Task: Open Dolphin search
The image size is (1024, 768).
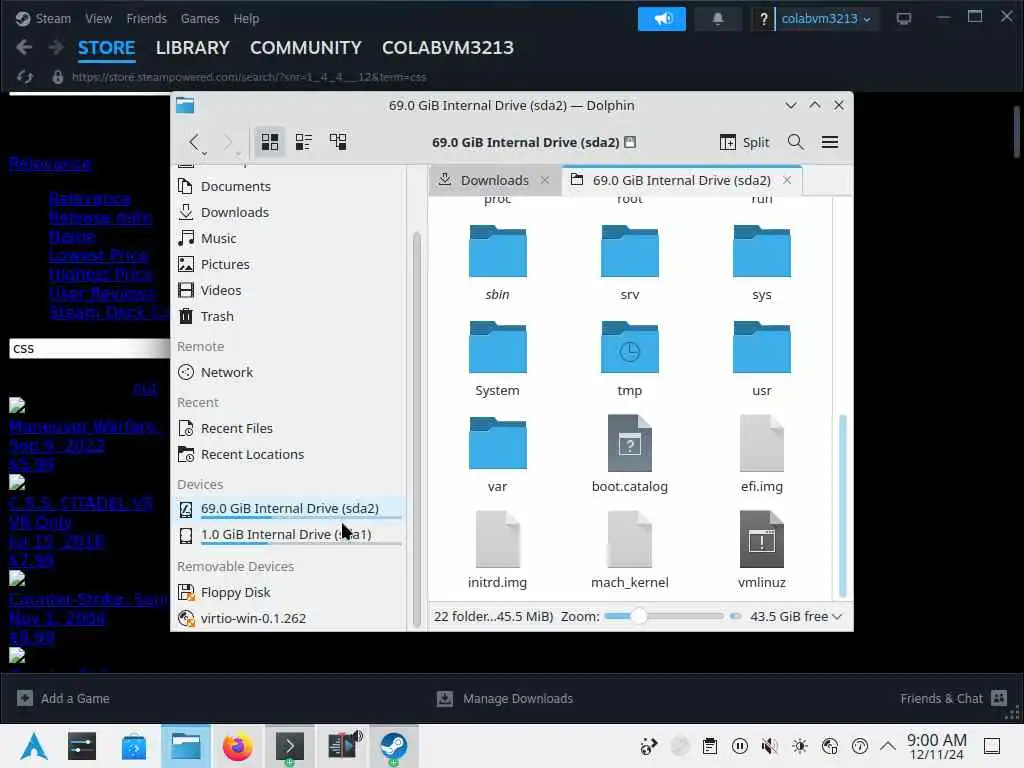Action: (795, 142)
